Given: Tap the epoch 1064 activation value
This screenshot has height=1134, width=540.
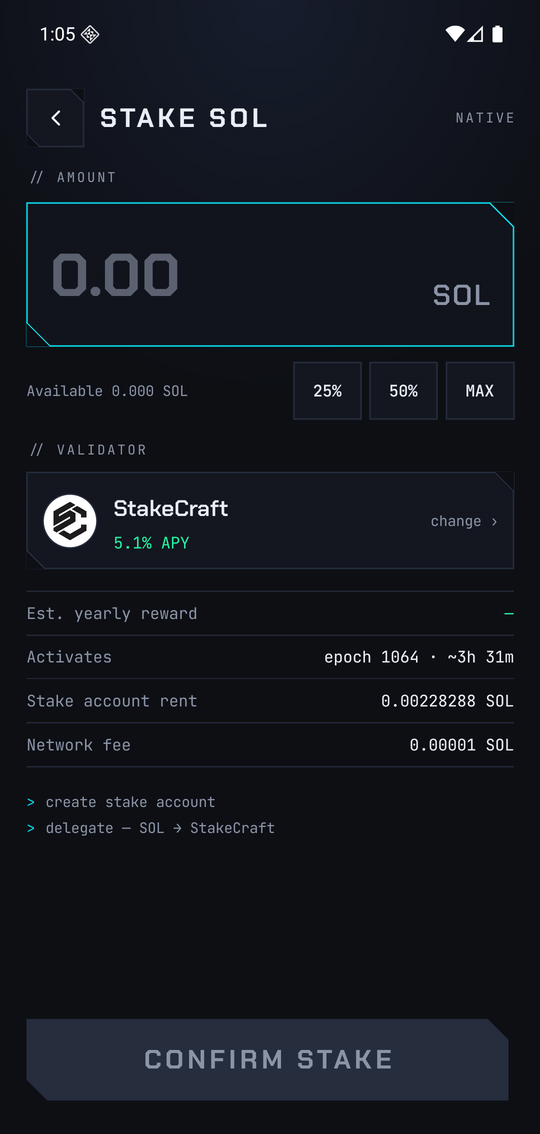Looking at the screenshot, I should tap(419, 657).
